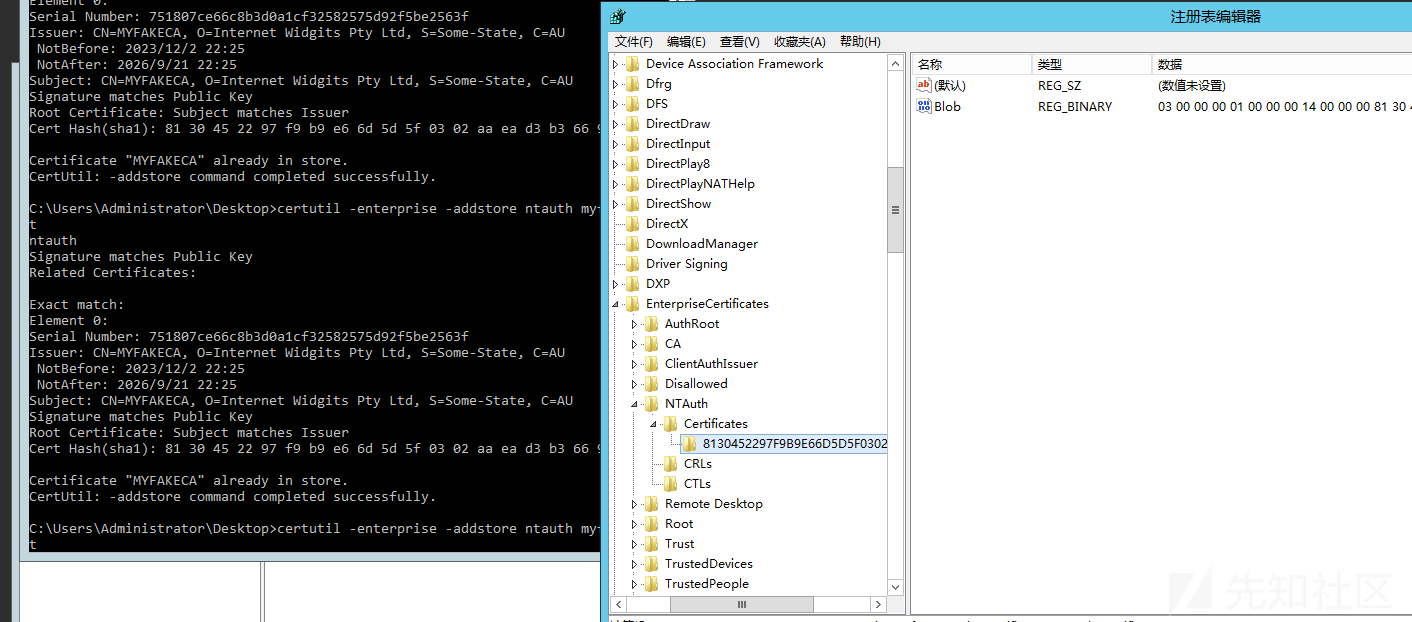Select the Device Association Framework folder icon

point(632,64)
